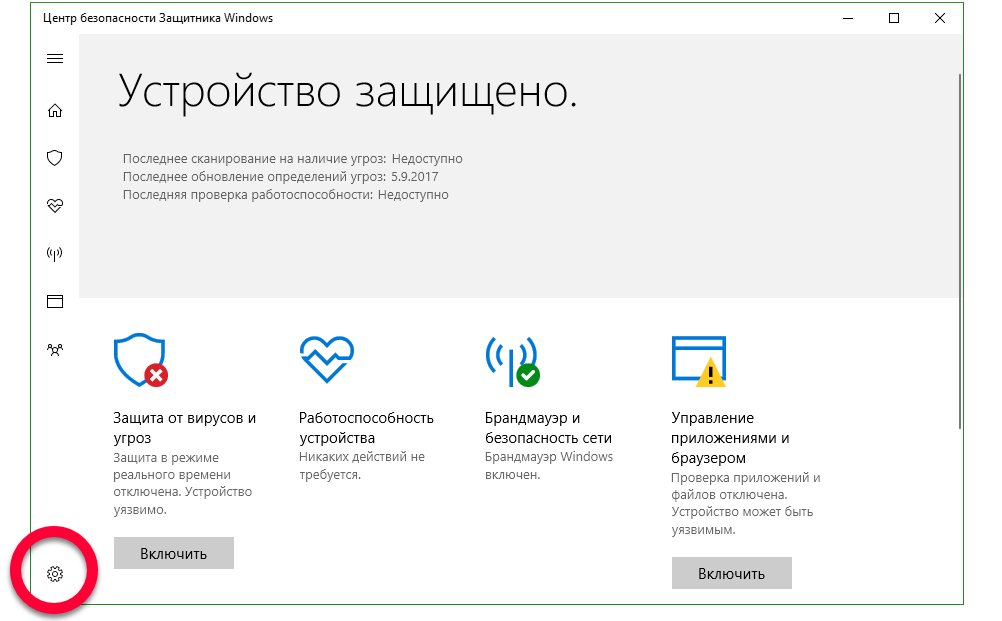The height and width of the screenshot is (621, 1002).
Task: Close the Windows Defender Security Center window
Action: pyautogui.click(x=940, y=18)
